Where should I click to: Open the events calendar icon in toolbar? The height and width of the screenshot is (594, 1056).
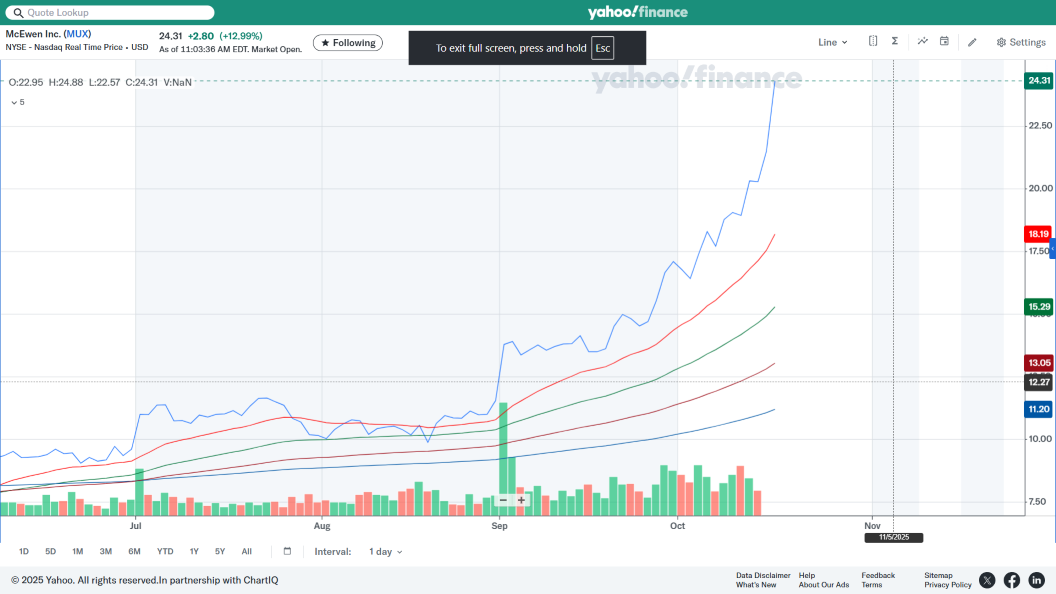[944, 42]
